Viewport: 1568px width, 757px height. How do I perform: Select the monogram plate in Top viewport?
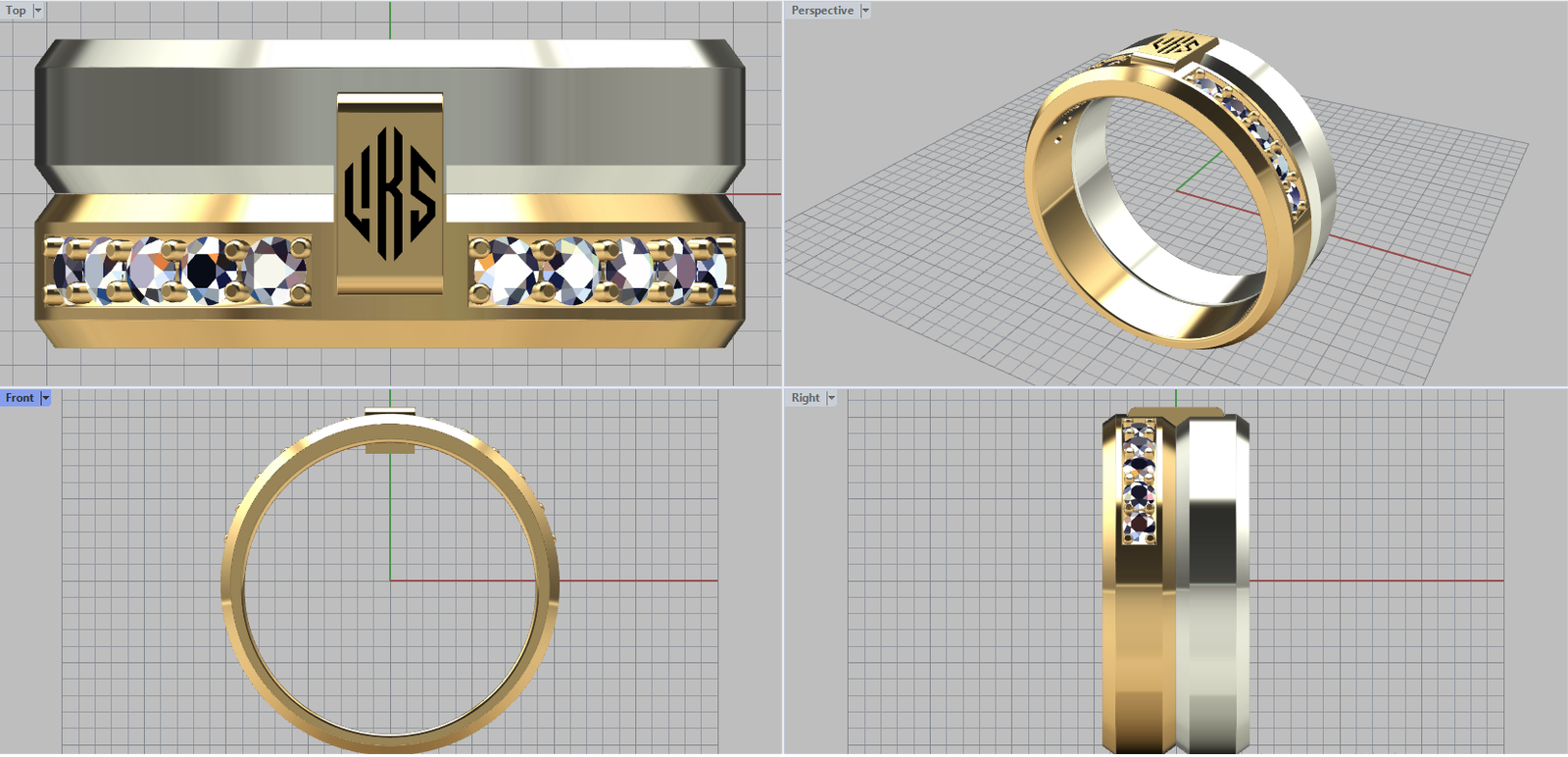pos(390,193)
